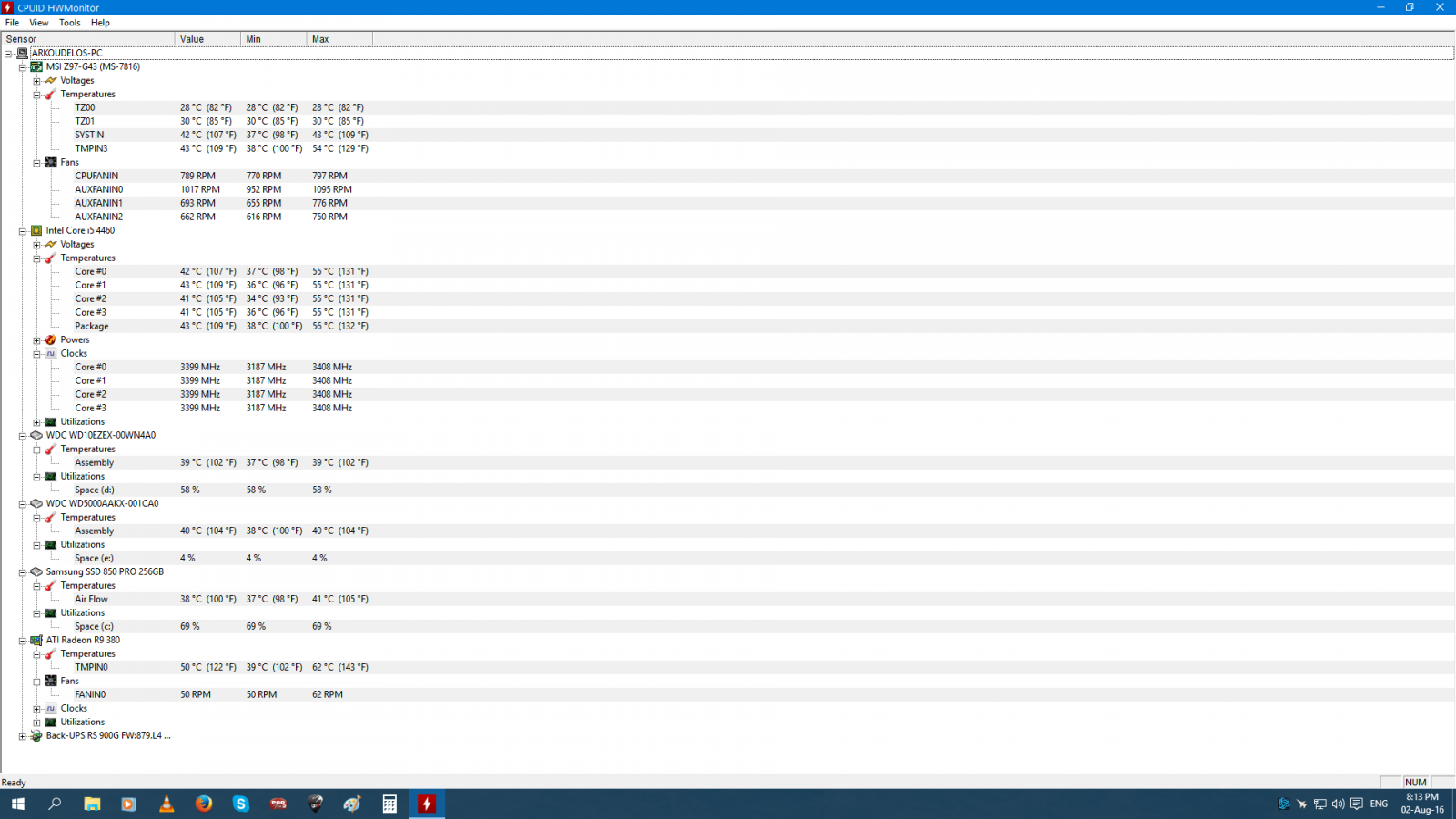
Task: Select the TMPIN3 temperature row
Action: coord(728,148)
